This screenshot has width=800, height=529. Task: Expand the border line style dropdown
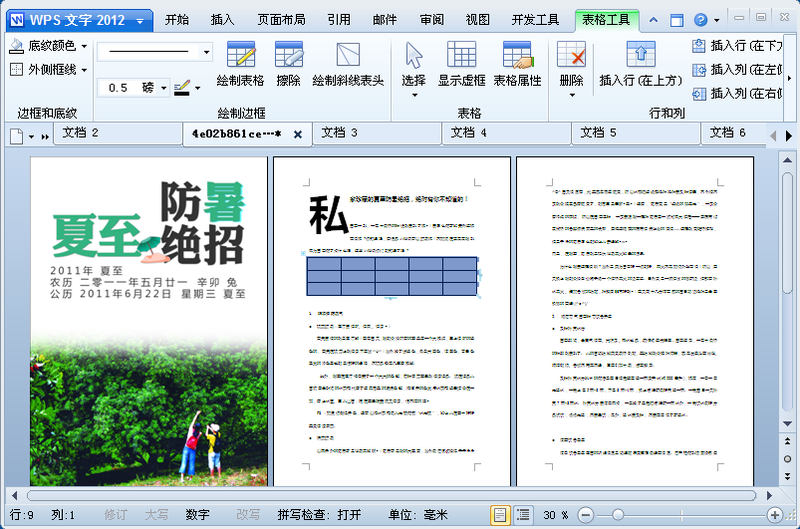[207, 51]
